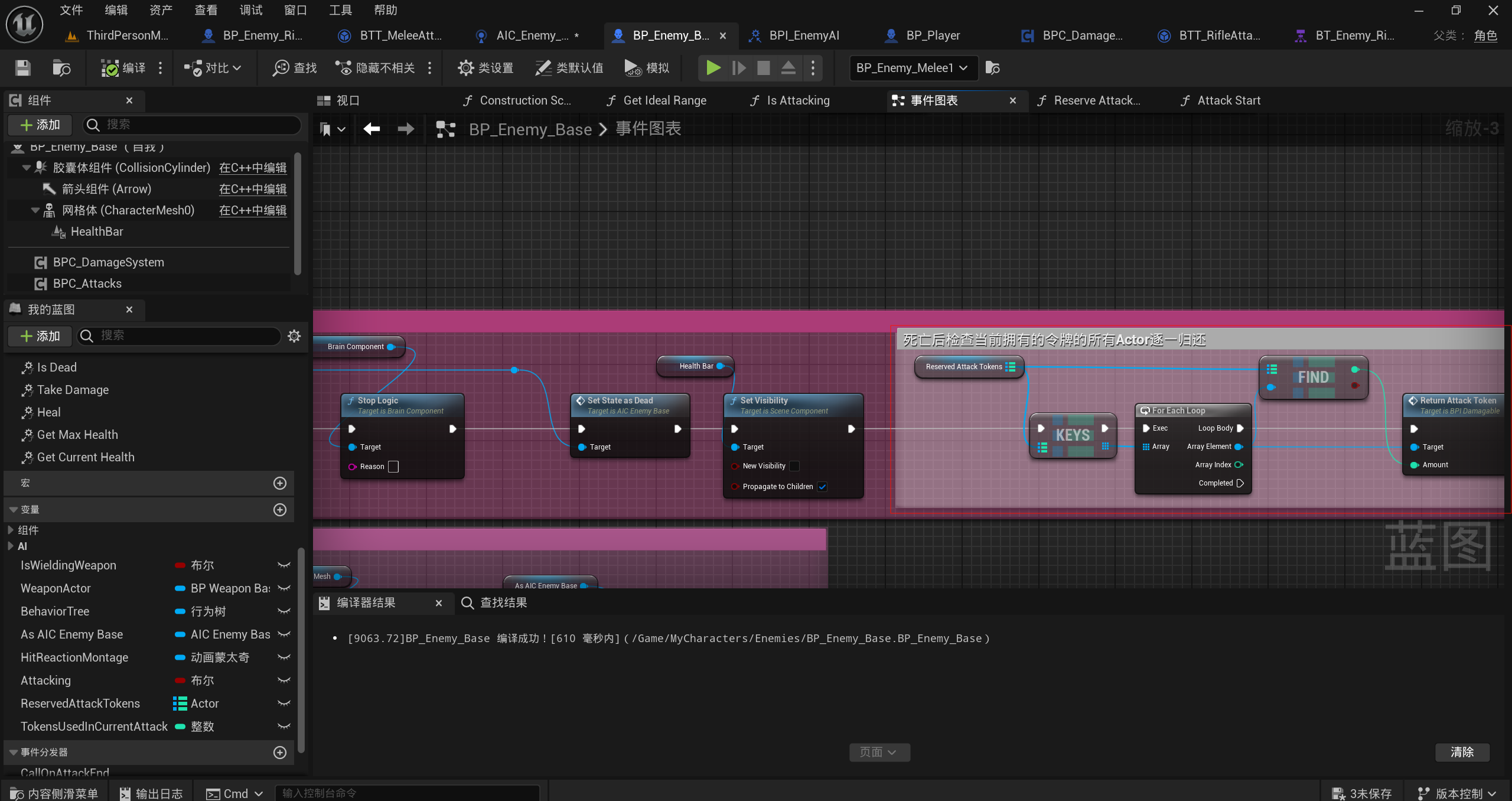Click the navigate back arrow icon
The height and width of the screenshot is (801, 1512).
tap(372, 129)
